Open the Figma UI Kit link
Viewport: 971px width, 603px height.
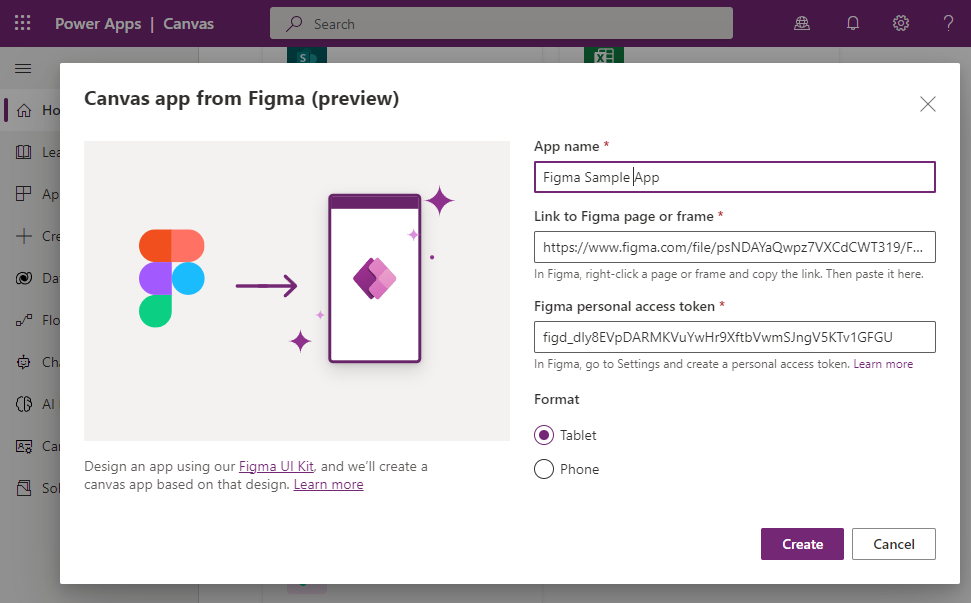point(276,466)
